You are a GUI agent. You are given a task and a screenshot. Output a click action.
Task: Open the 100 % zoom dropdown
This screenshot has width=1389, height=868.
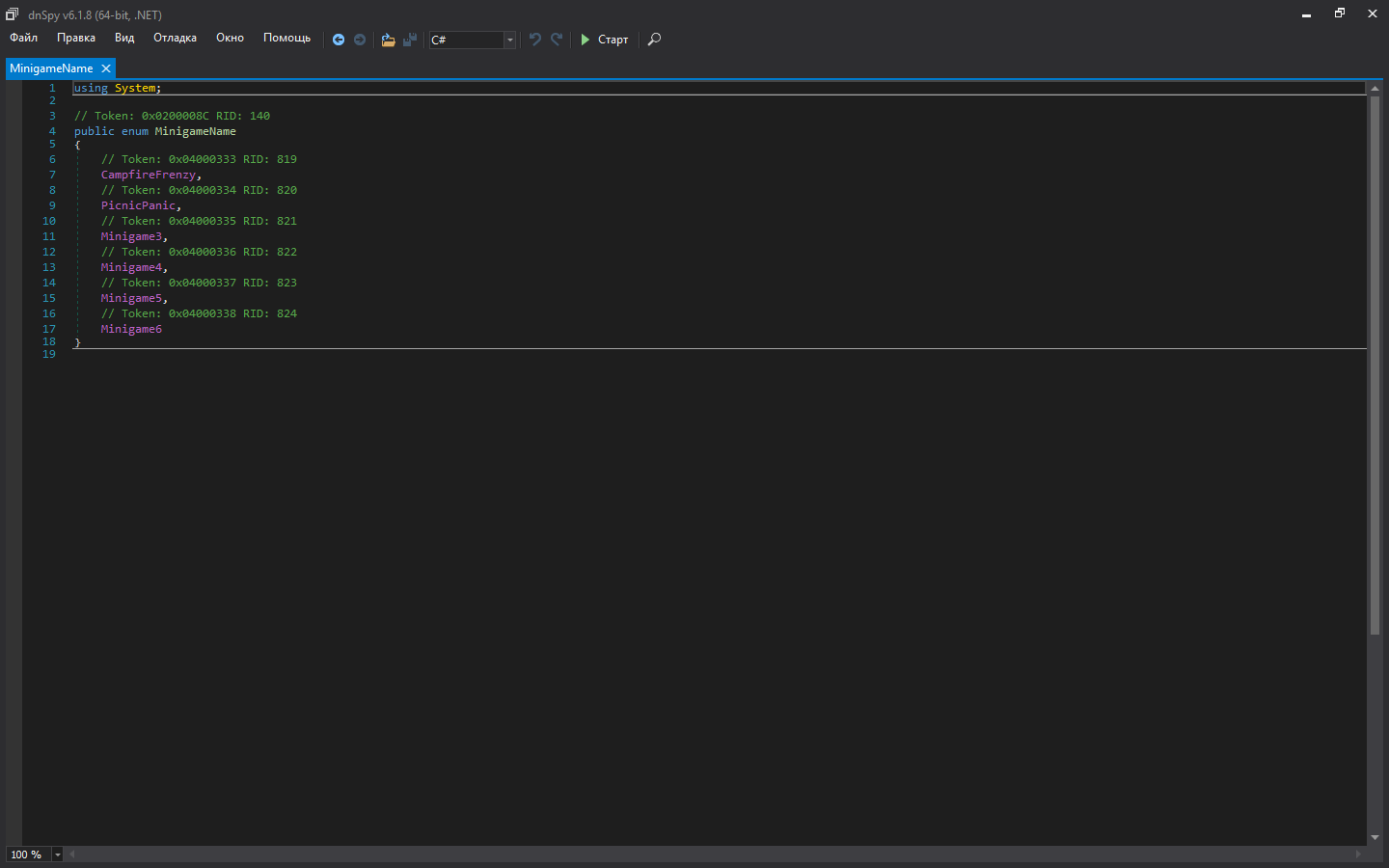pyautogui.click(x=58, y=854)
